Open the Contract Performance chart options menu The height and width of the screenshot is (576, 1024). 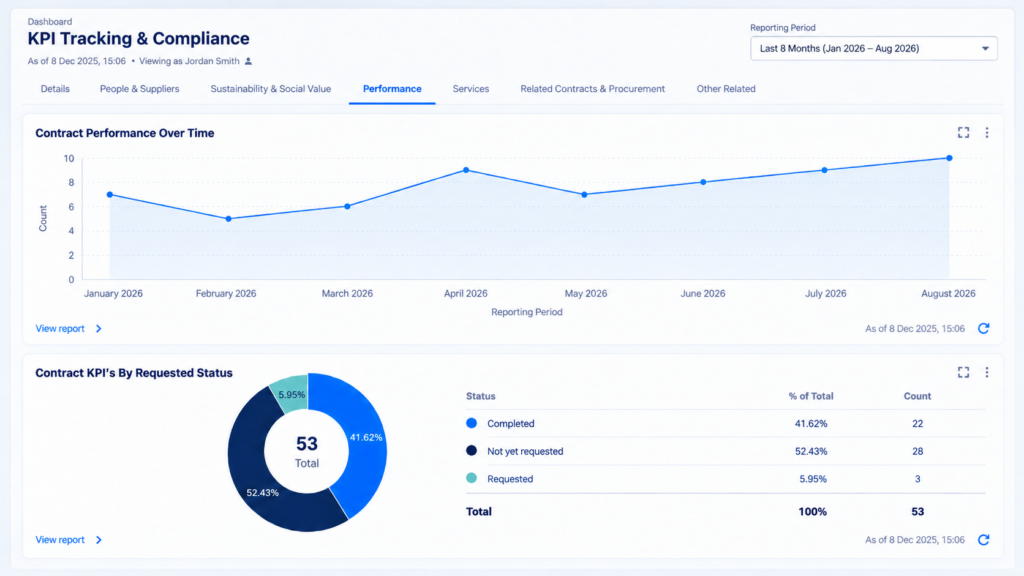987,133
